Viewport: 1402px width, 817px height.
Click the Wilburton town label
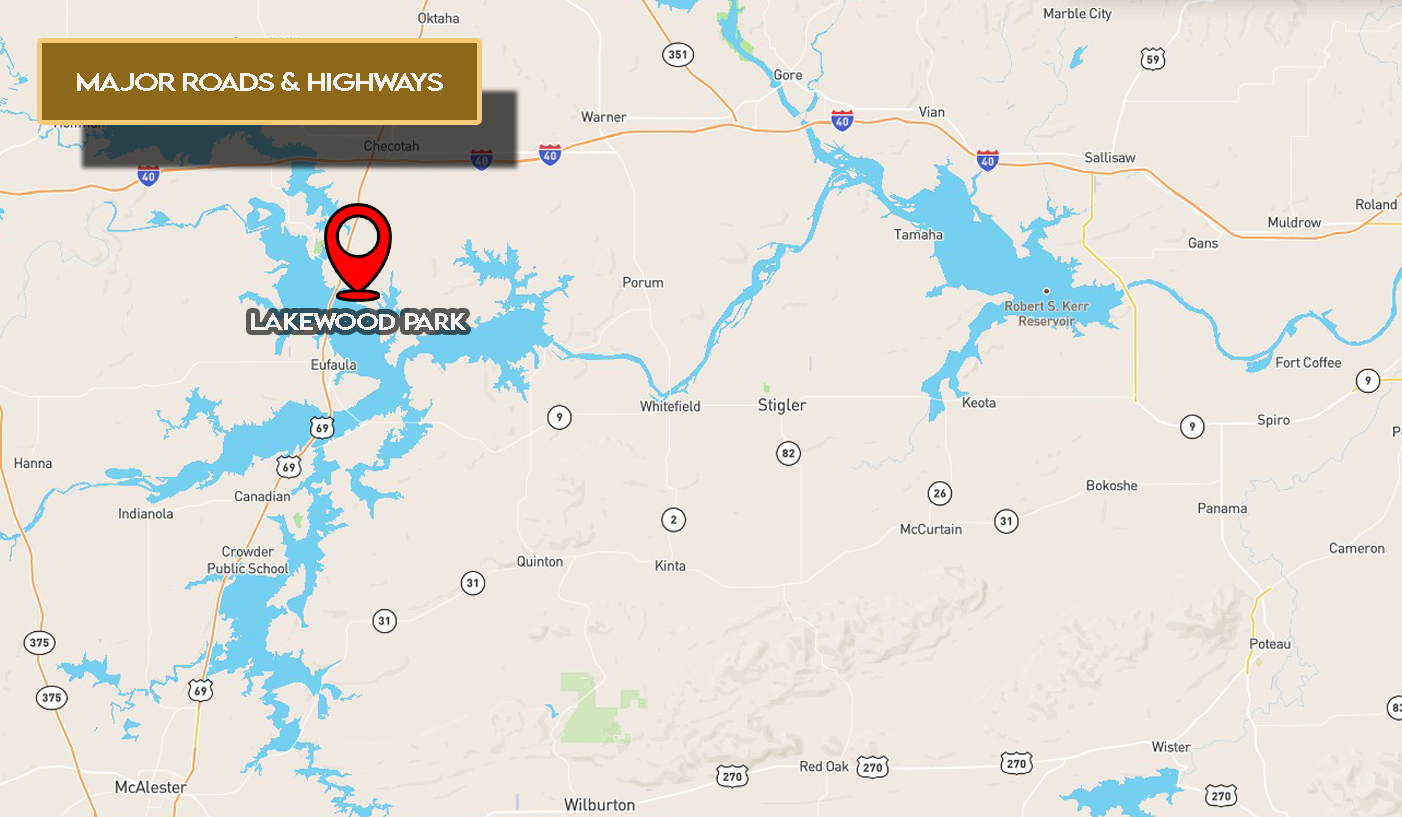pyautogui.click(x=599, y=804)
